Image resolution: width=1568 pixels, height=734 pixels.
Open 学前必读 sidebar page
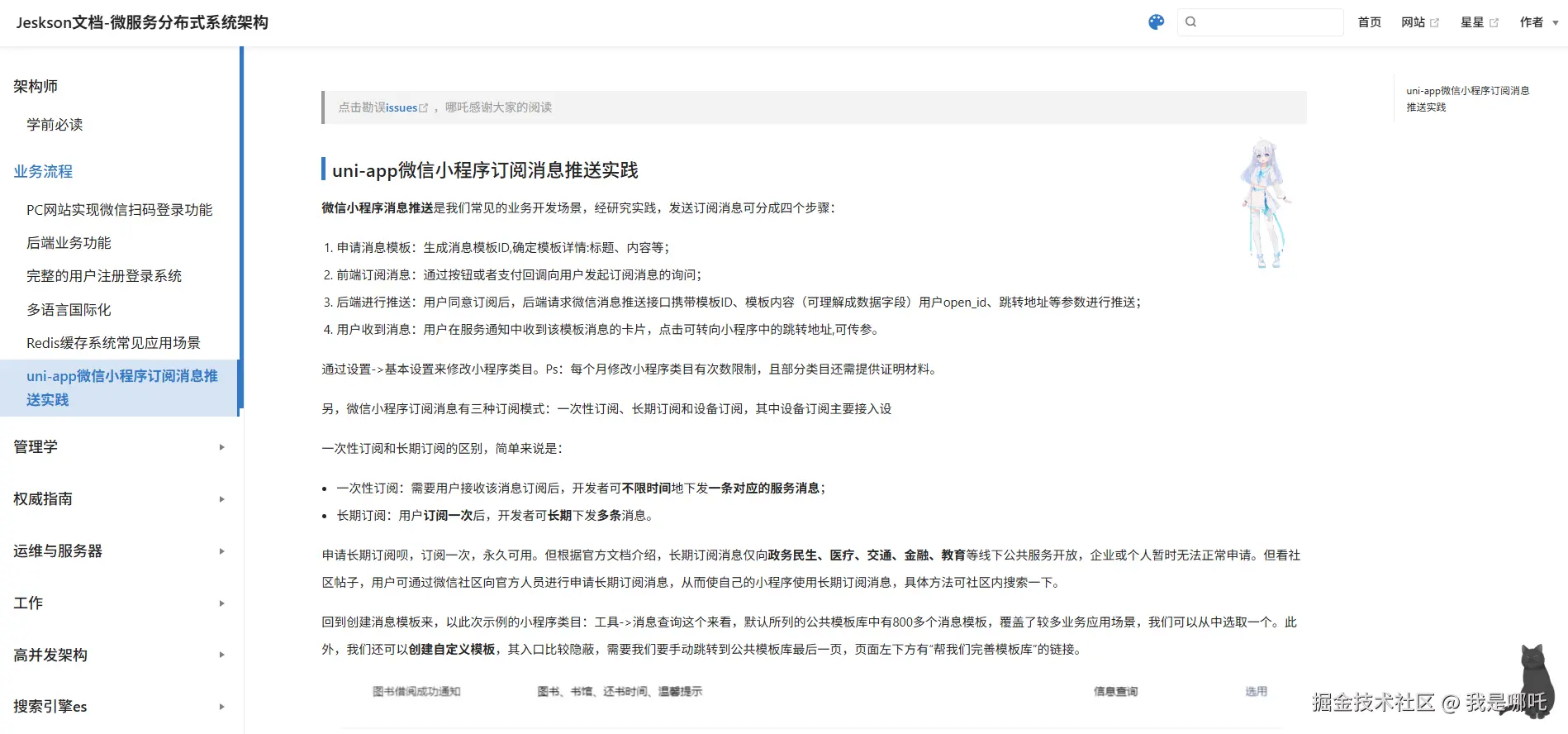55,125
